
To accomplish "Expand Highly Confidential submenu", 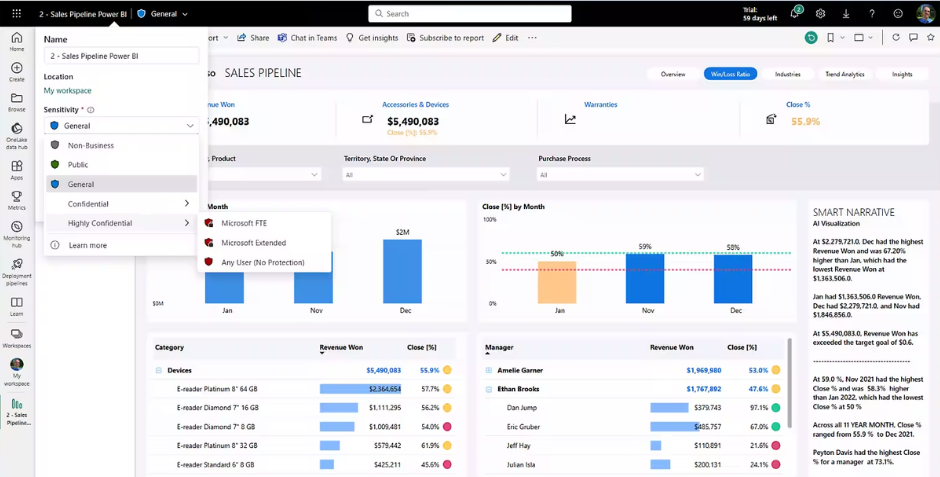I will pos(122,223).
